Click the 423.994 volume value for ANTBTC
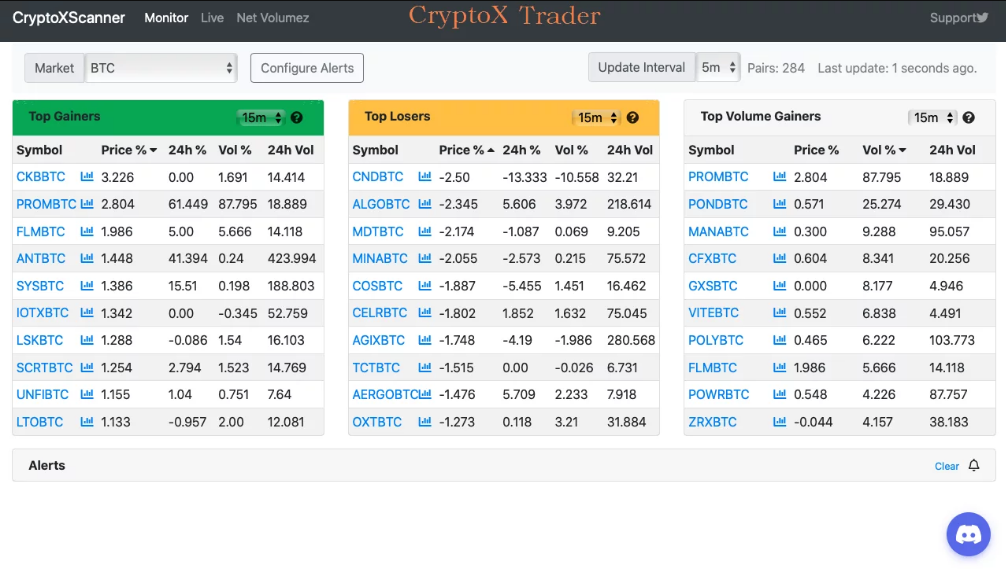Image resolution: width=1006 pixels, height=571 pixels. tap(292, 259)
